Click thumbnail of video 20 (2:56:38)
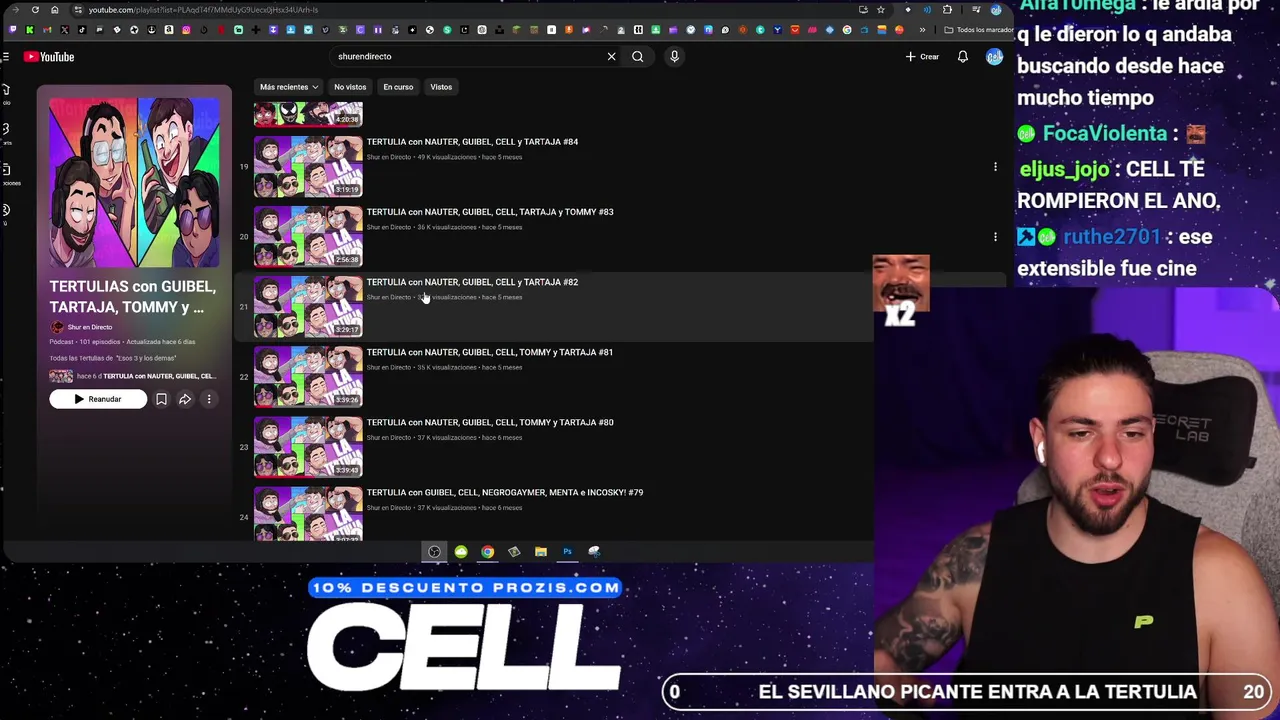The height and width of the screenshot is (720, 1280). click(x=308, y=236)
